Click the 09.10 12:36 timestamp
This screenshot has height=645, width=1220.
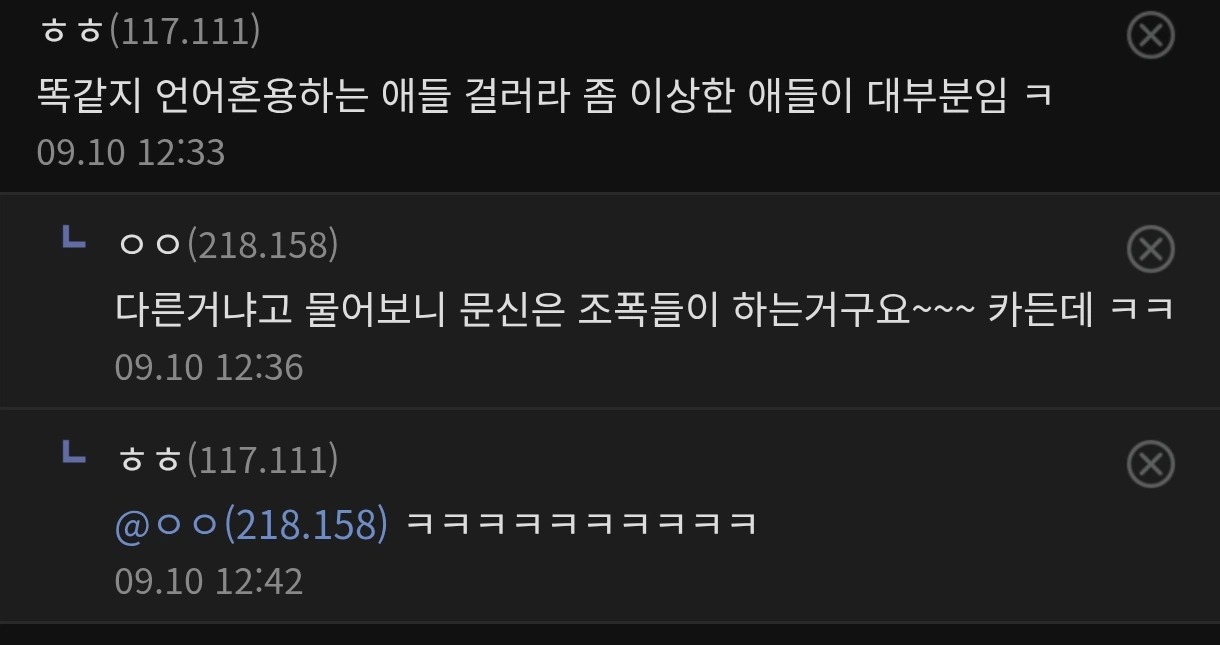(x=209, y=367)
